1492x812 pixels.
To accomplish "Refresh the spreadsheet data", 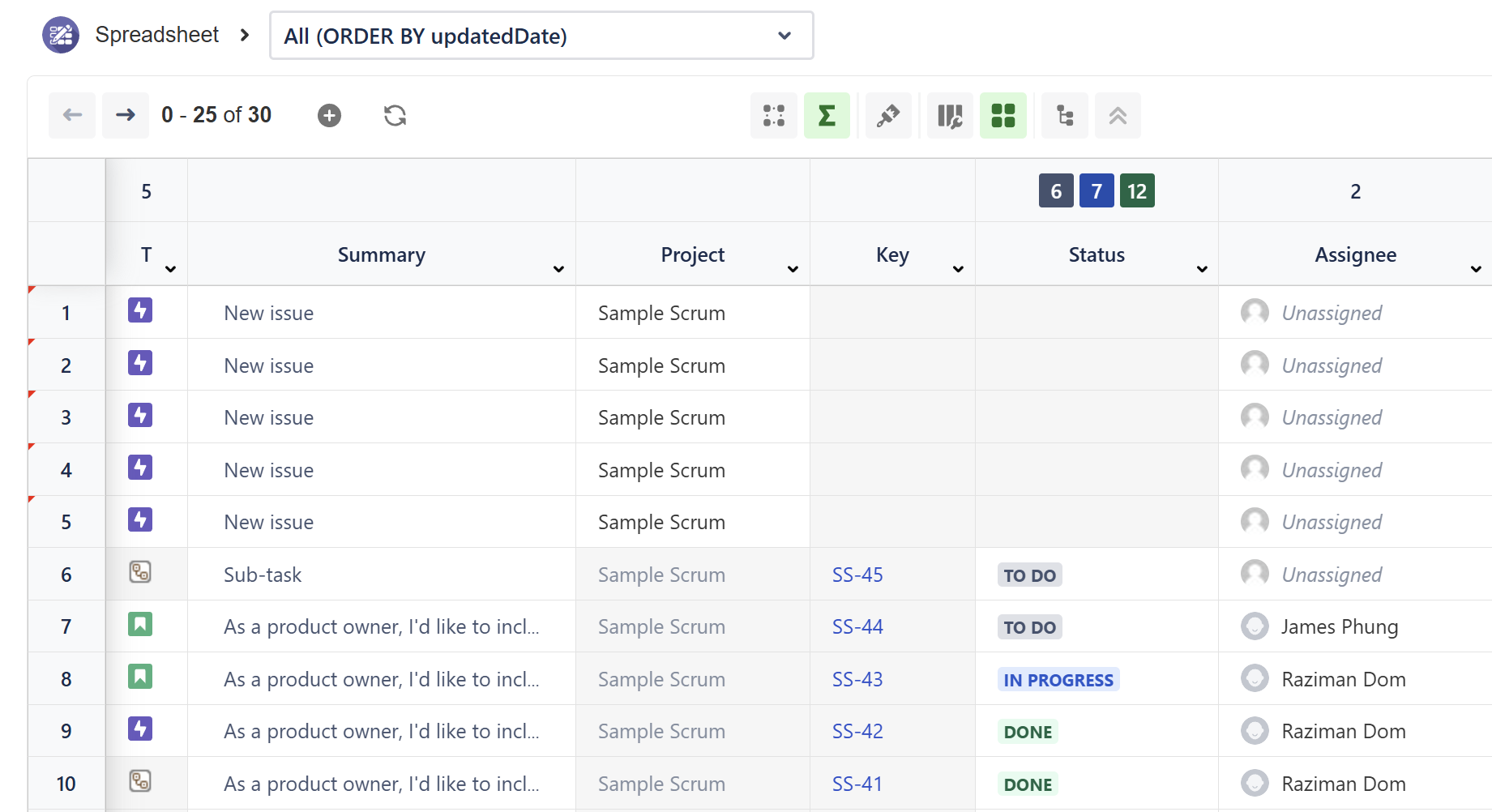I will (x=395, y=116).
